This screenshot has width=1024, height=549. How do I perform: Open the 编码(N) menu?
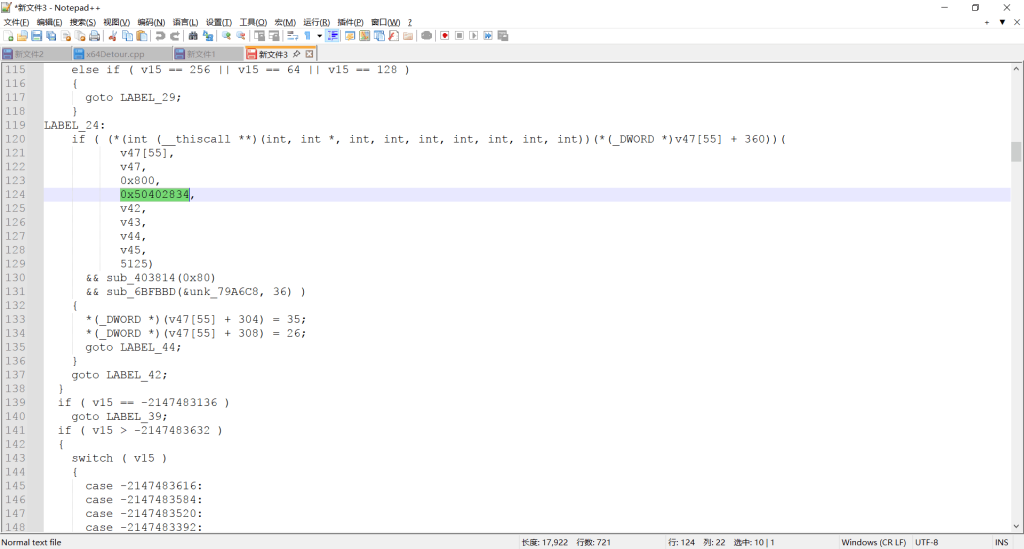pyautogui.click(x=151, y=22)
